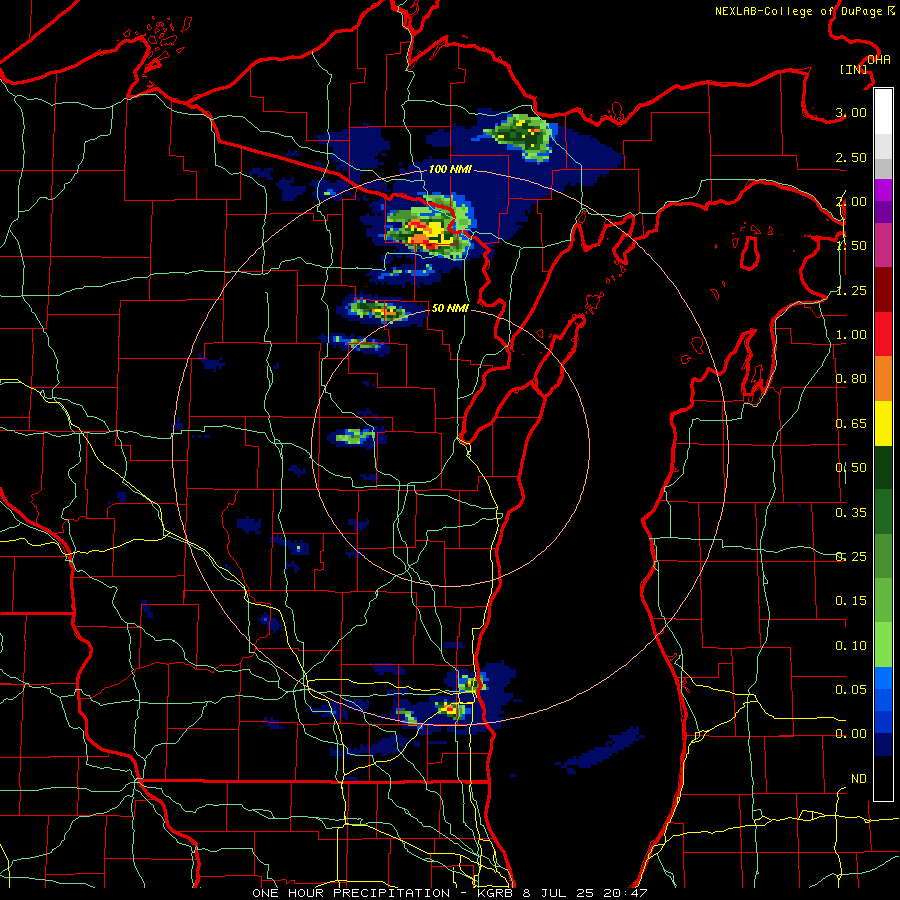Click the 100 NMI range ring label
The height and width of the screenshot is (900, 900).
pyautogui.click(x=450, y=169)
